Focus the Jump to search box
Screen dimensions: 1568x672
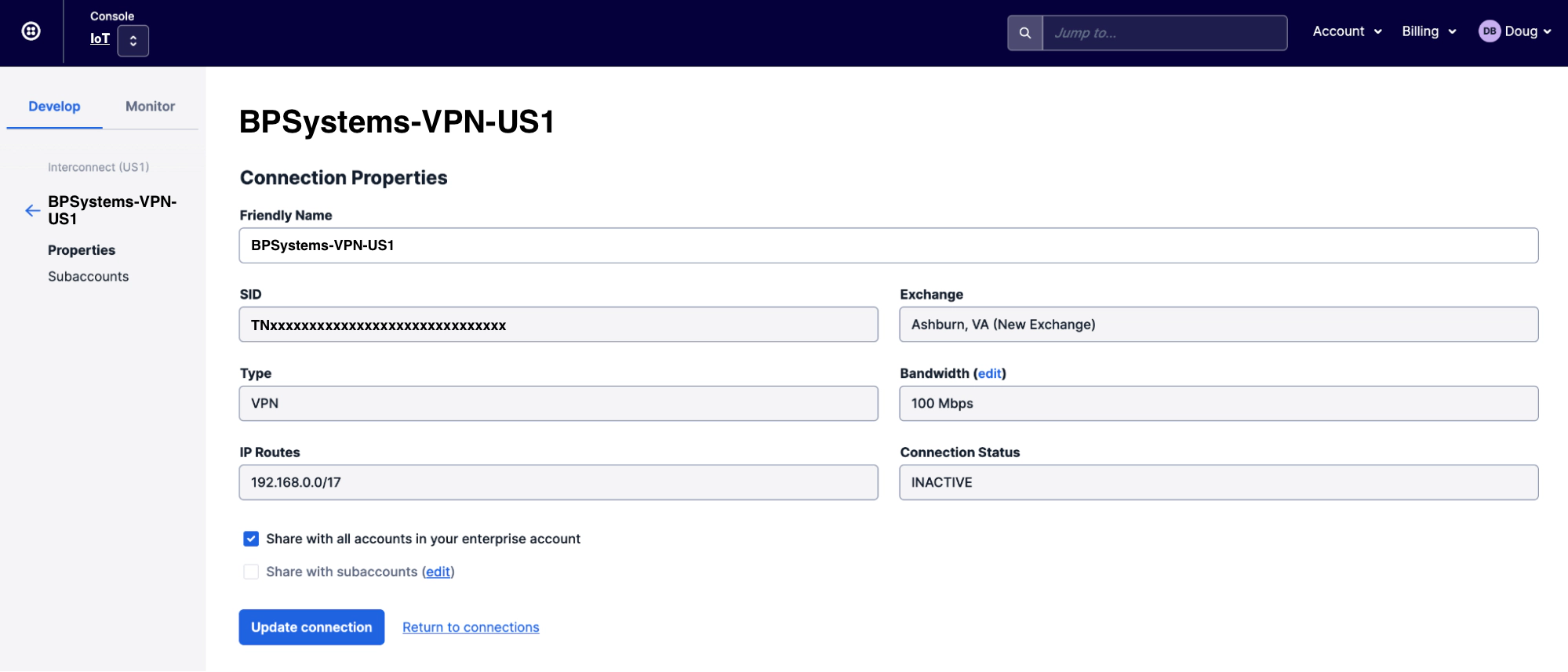pyautogui.click(x=1164, y=33)
